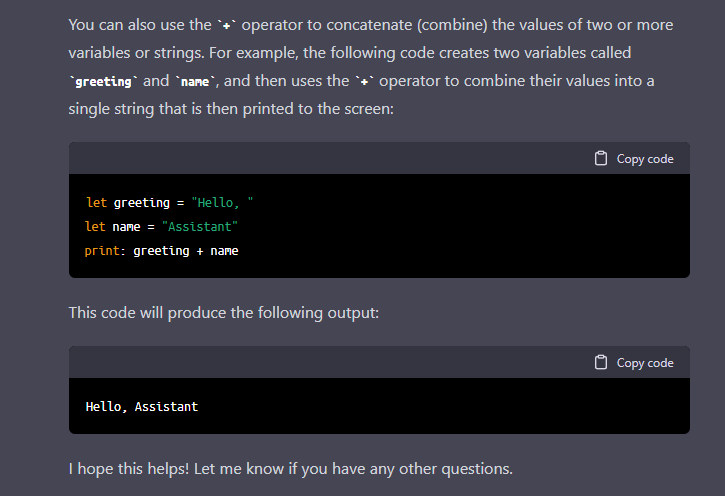Click the clipboard icon above the let greeting code
The height and width of the screenshot is (496, 725).
(x=601, y=159)
